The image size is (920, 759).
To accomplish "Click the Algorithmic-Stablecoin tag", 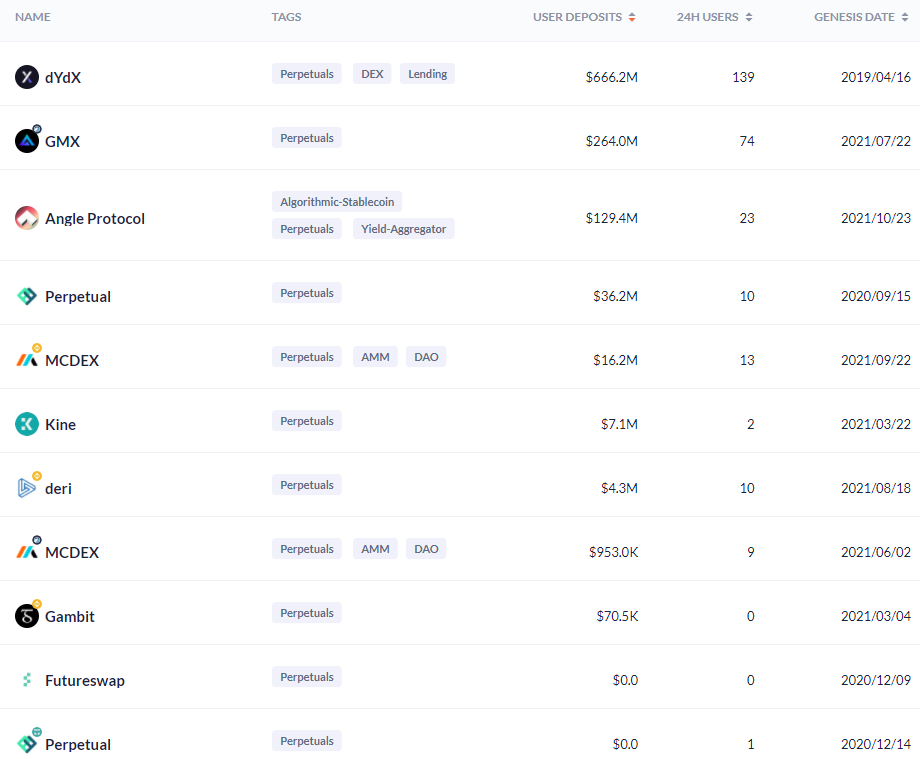I will pos(336,202).
